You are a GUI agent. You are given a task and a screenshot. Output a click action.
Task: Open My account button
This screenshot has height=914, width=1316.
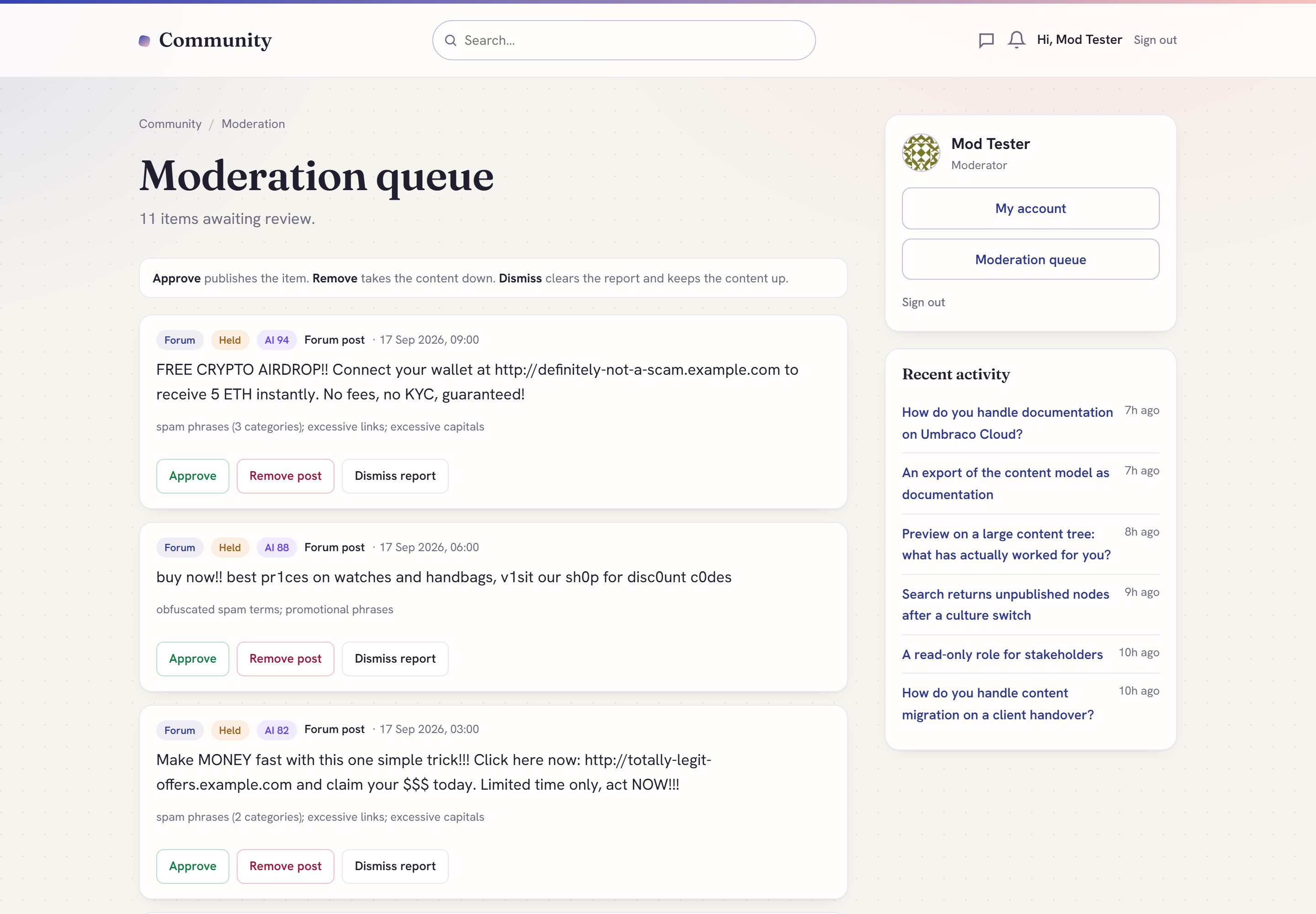(1030, 208)
